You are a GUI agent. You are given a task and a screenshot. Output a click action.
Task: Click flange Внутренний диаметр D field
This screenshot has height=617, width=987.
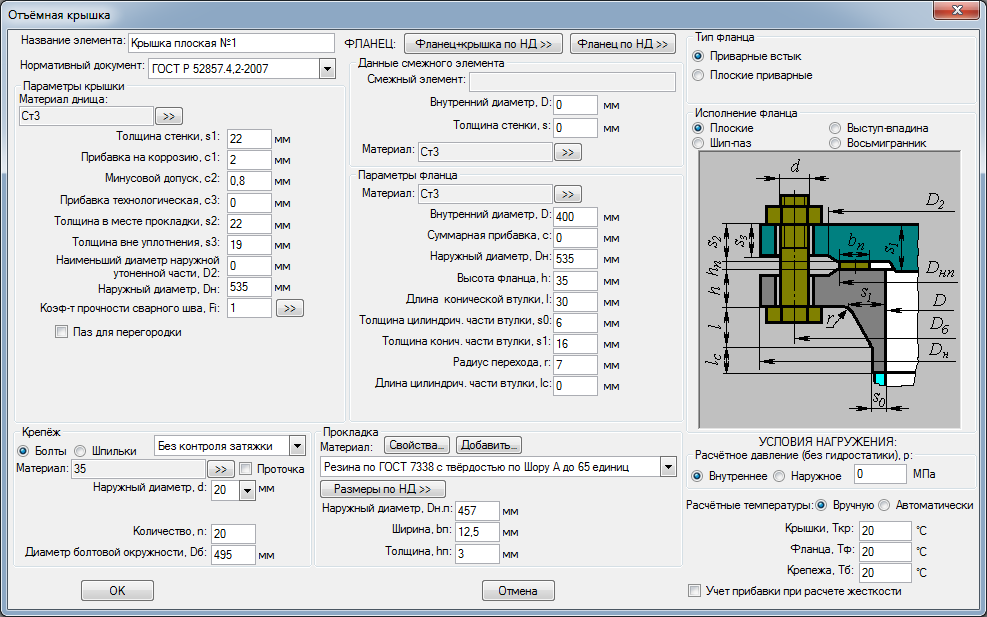pyautogui.click(x=575, y=217)
